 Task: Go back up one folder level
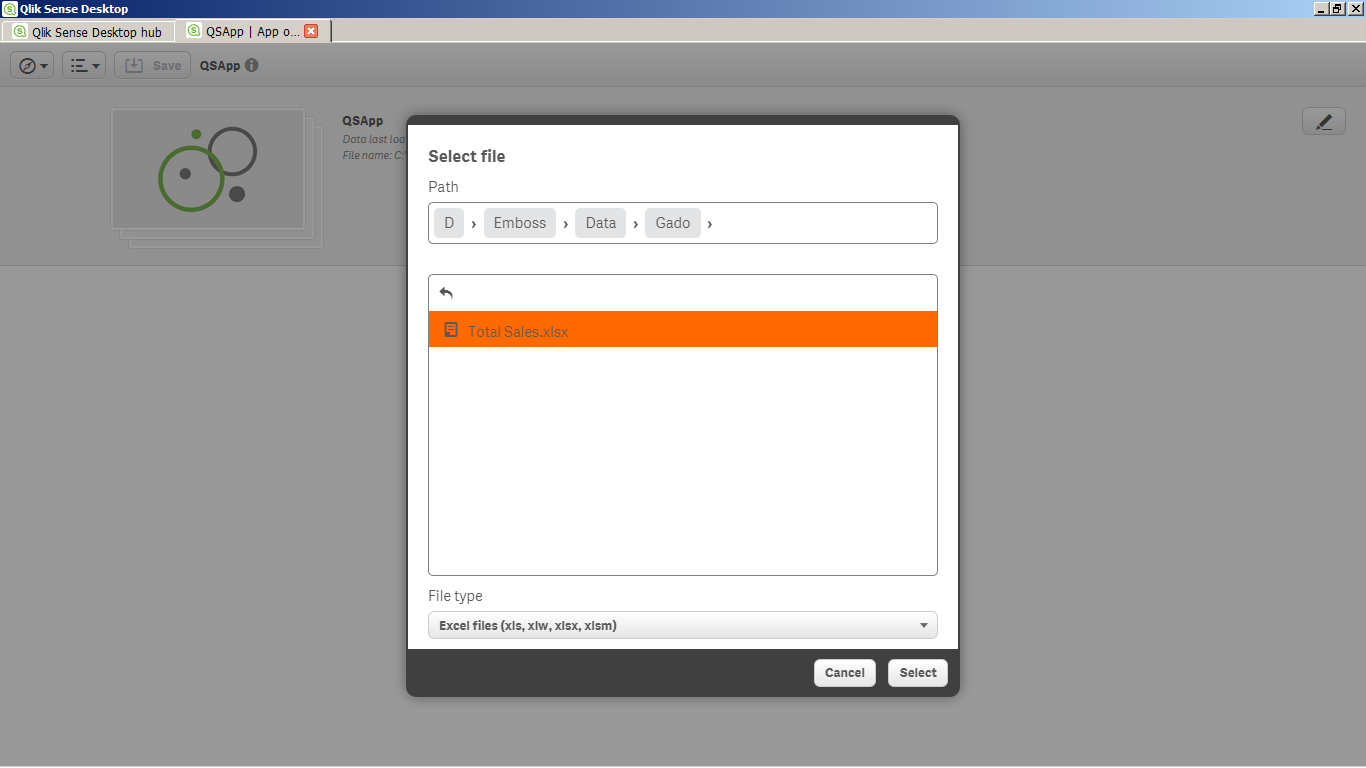(x=446, y=293)
